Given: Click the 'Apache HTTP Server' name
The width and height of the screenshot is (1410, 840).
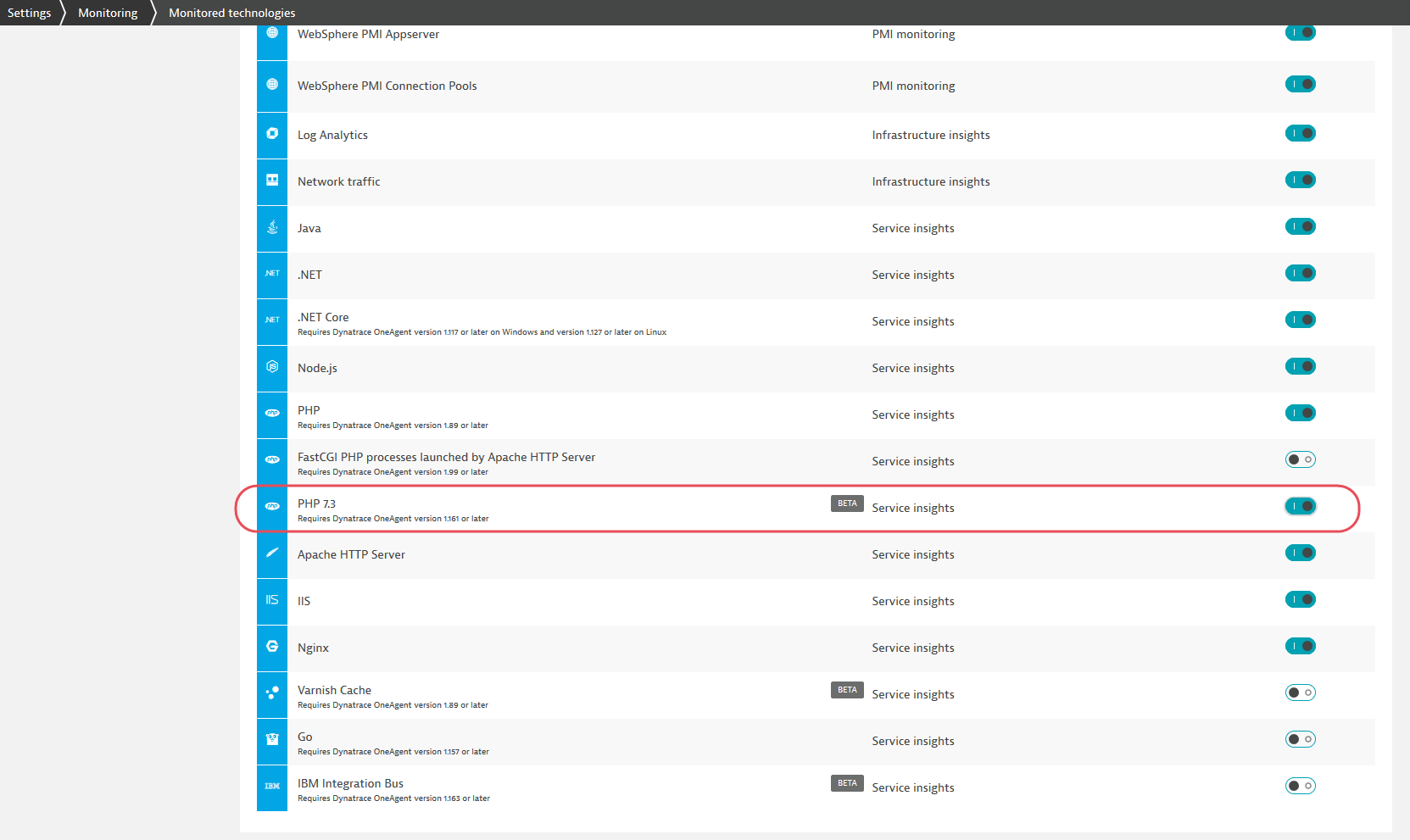Looking at the screenshot, I should [351, 554].
